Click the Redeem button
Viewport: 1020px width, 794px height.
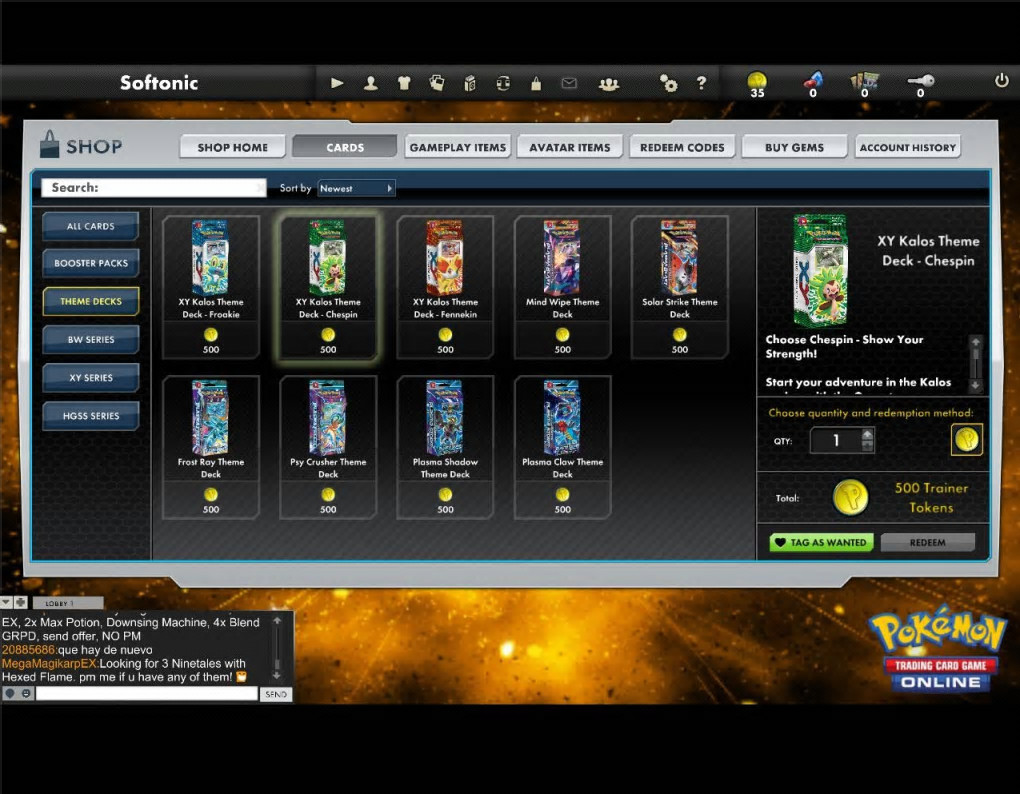click(x=928, y=542)
